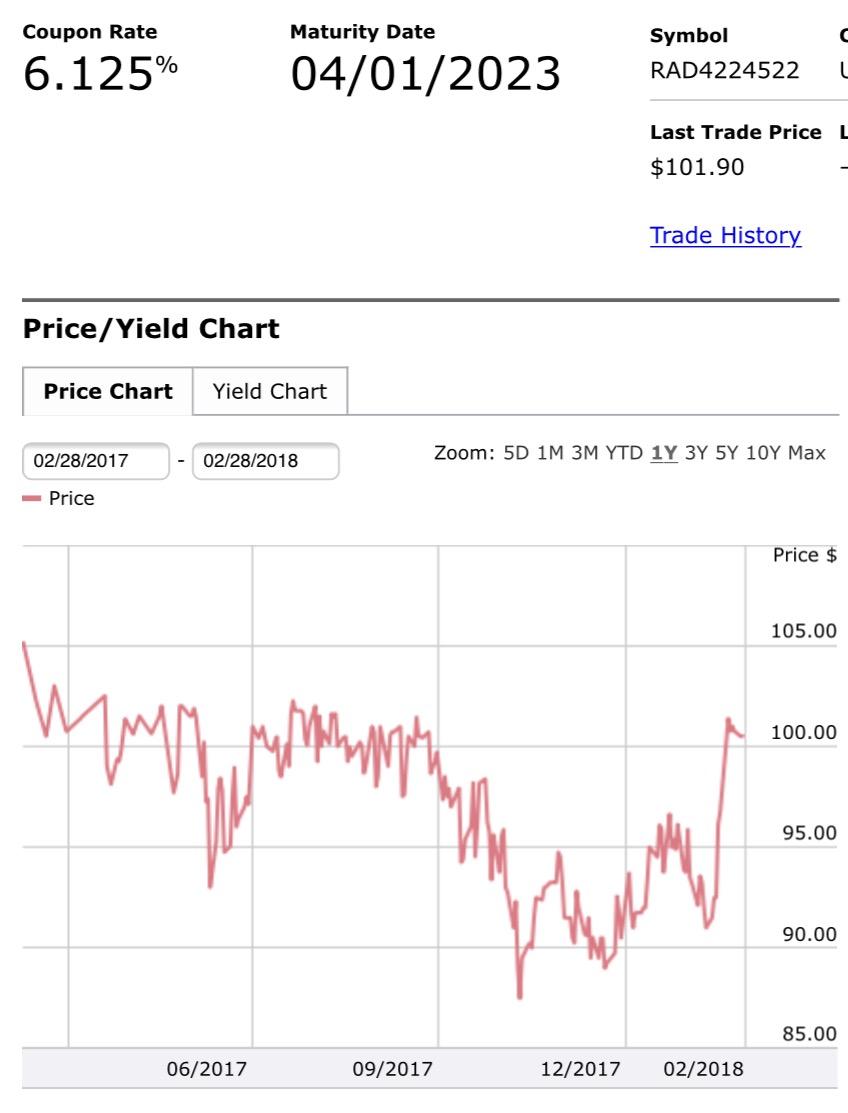Set chart zoom to 5D
This screenshot has width=848, height=1113.
tap(516, 453)
